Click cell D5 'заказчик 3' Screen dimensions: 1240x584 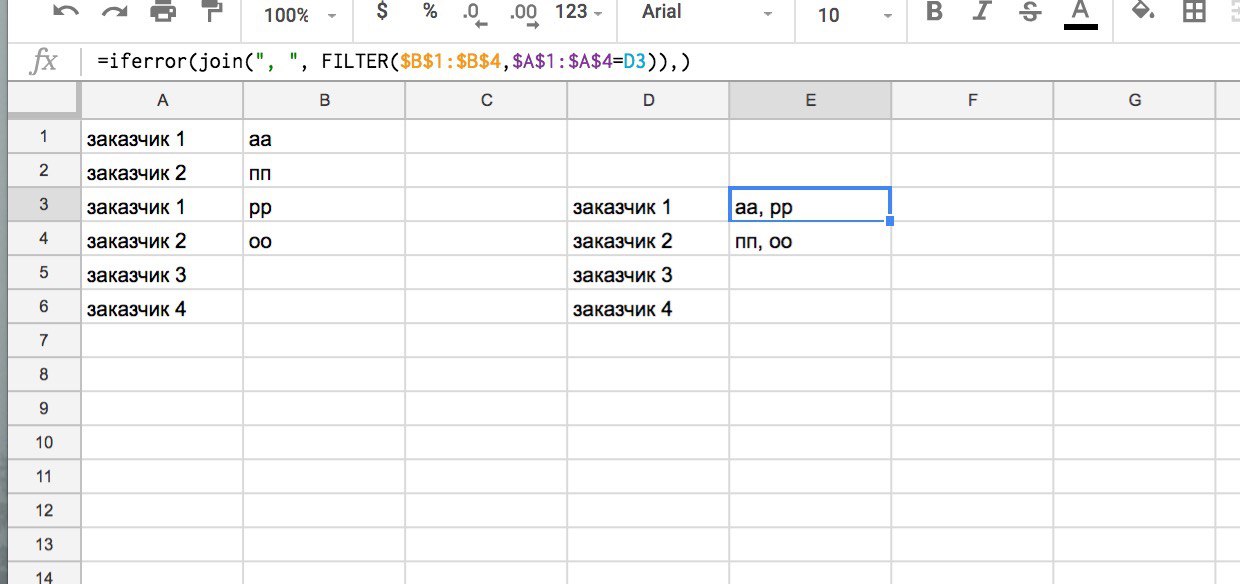pyautogui.click(x=648, y=275)
